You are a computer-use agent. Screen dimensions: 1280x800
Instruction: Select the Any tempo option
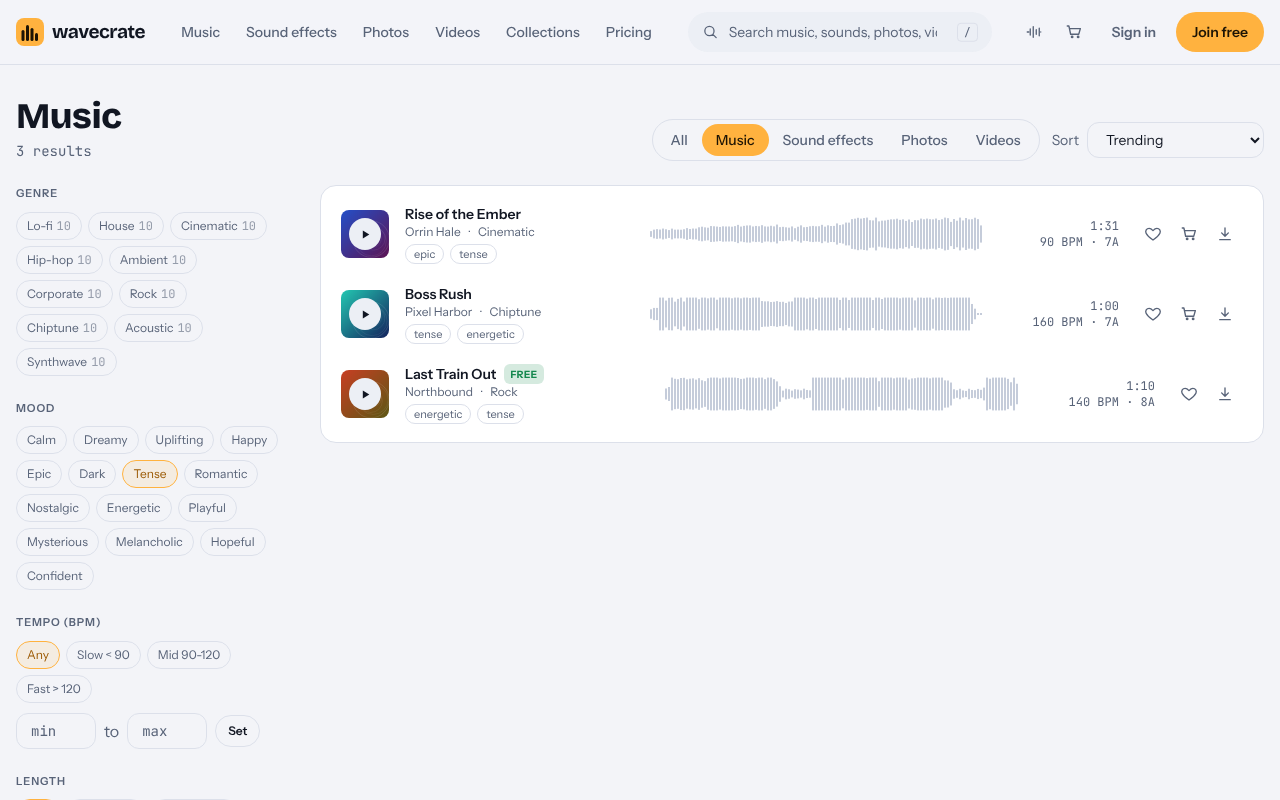pos(38,655)
